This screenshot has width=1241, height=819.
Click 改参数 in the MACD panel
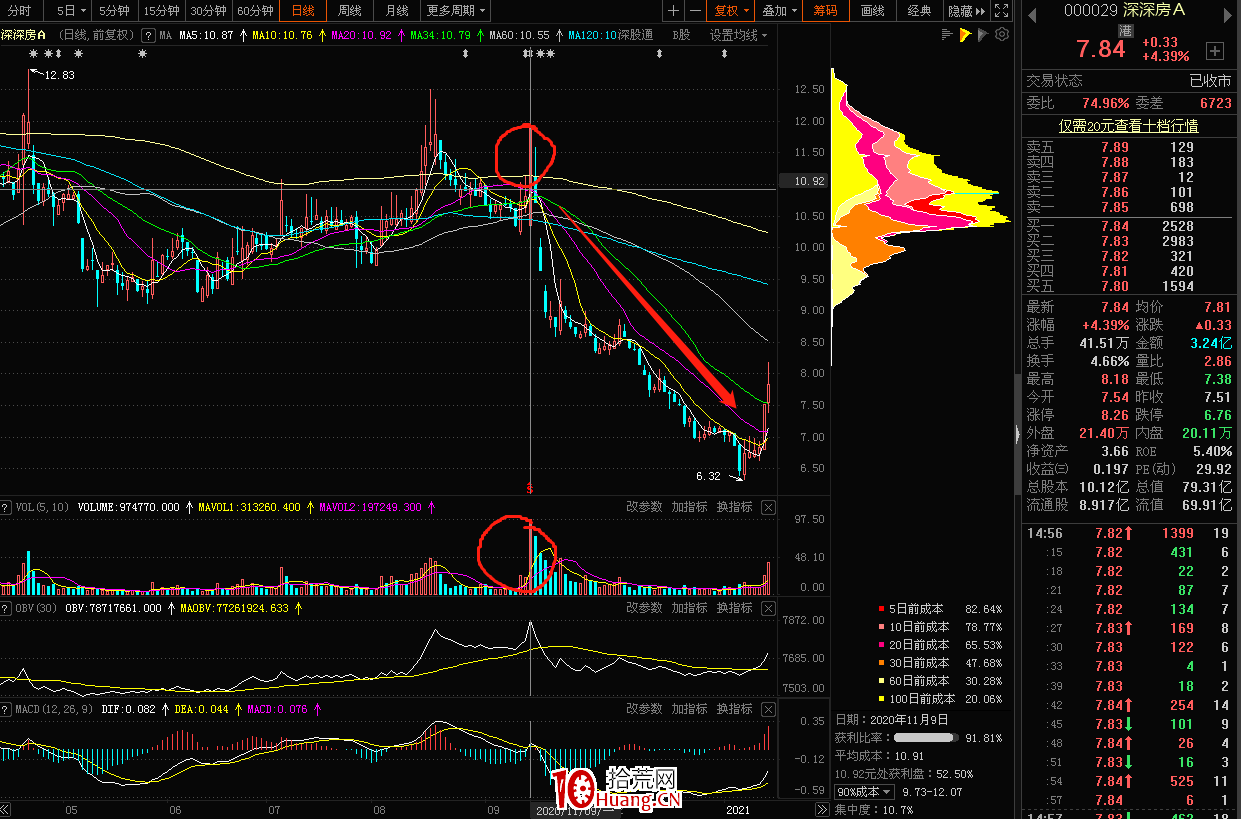(644, 708)
